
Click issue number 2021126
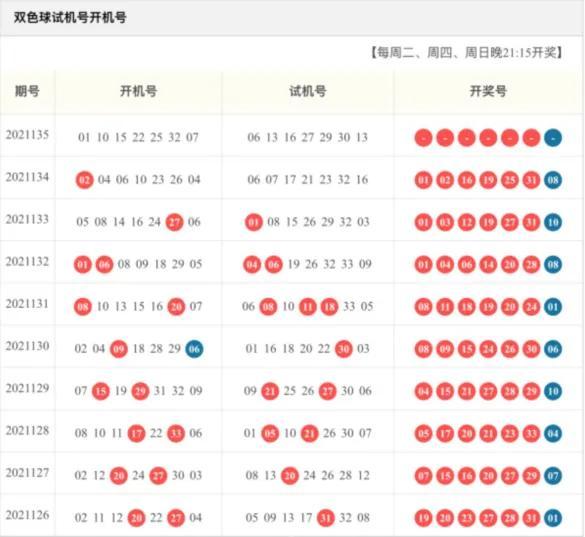pos(27,515)
